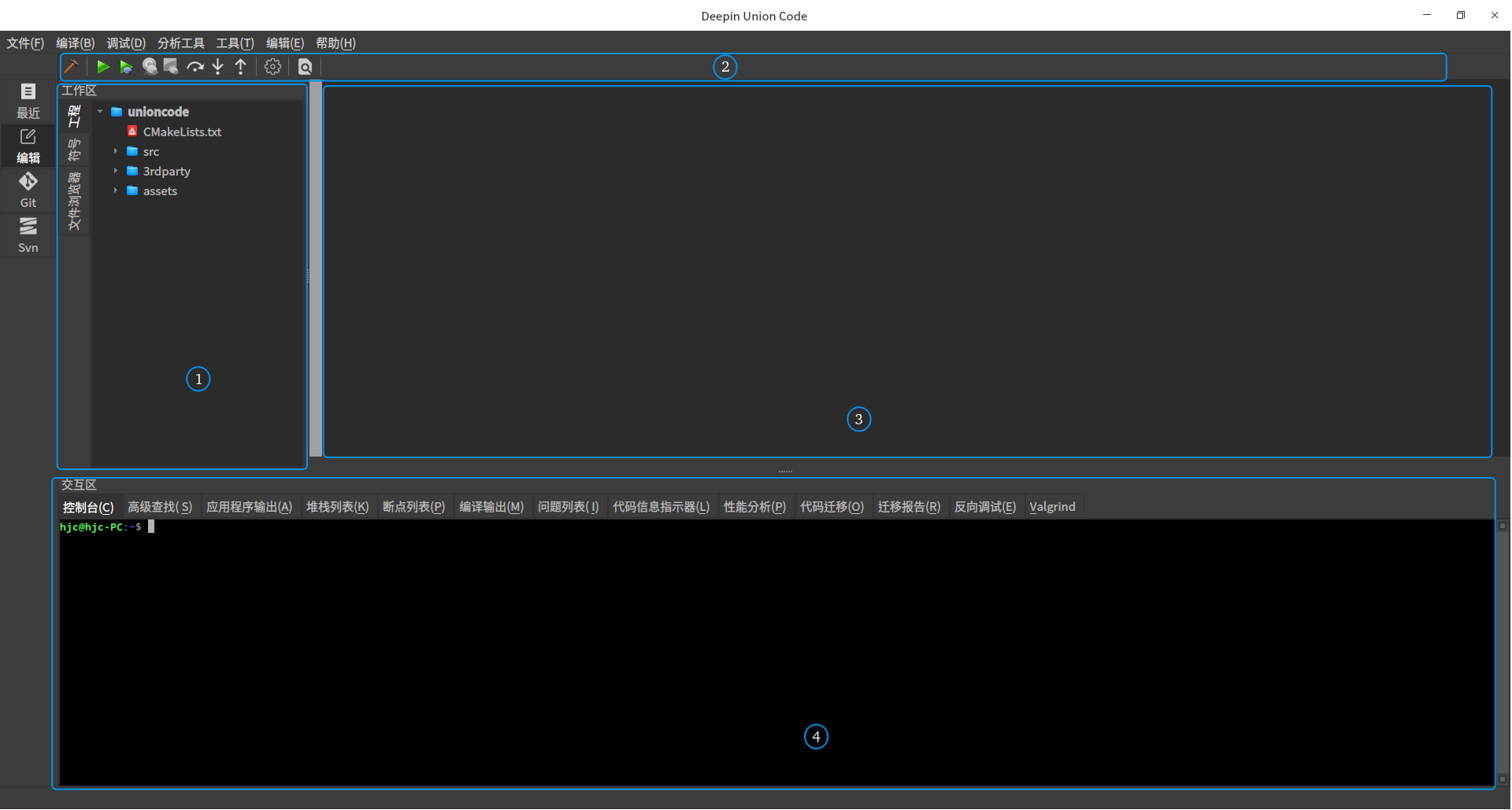Screen dimensions: 1512x810
Task: Select the 工程 vertical workspace tab
Action: click(74, 117)
